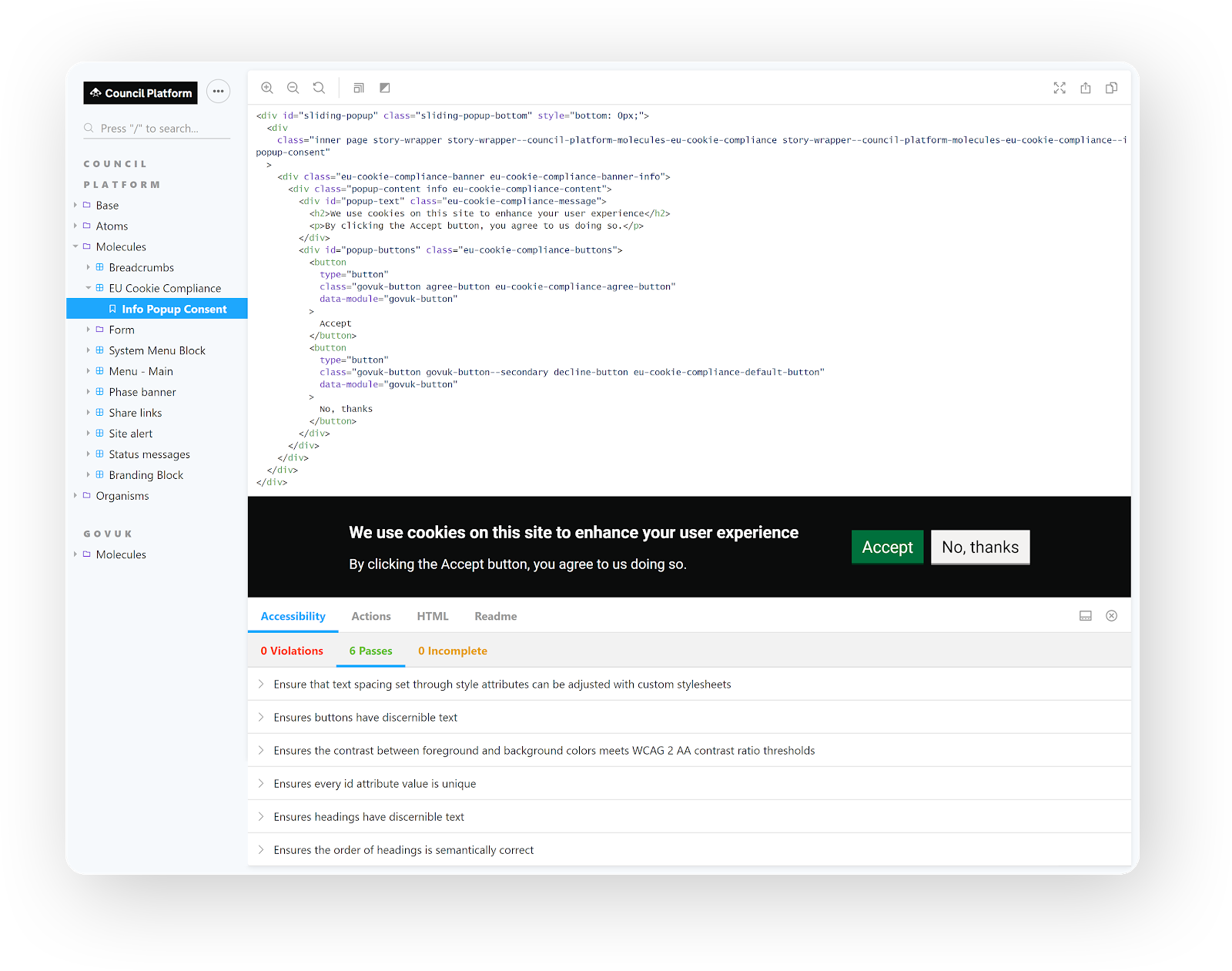Switch to the Readme tab
1232x971 pixels.
coord(496,616)
